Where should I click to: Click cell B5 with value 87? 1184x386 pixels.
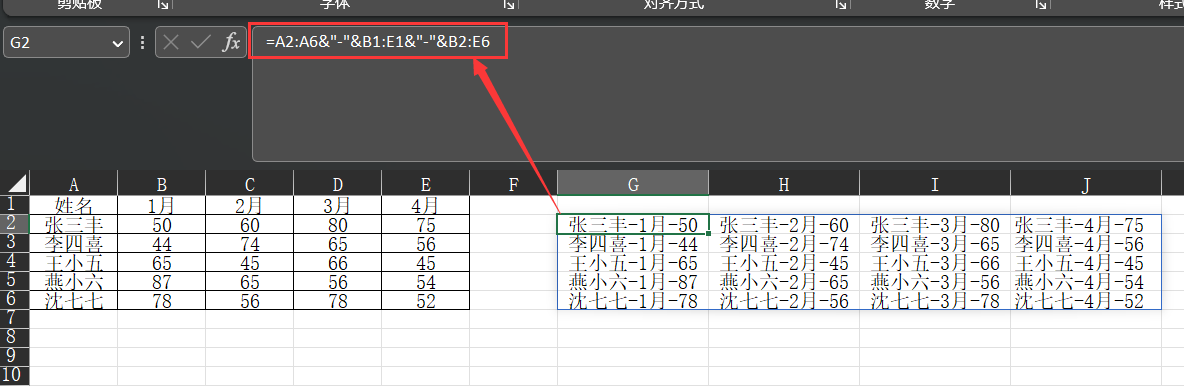point(162,281)
